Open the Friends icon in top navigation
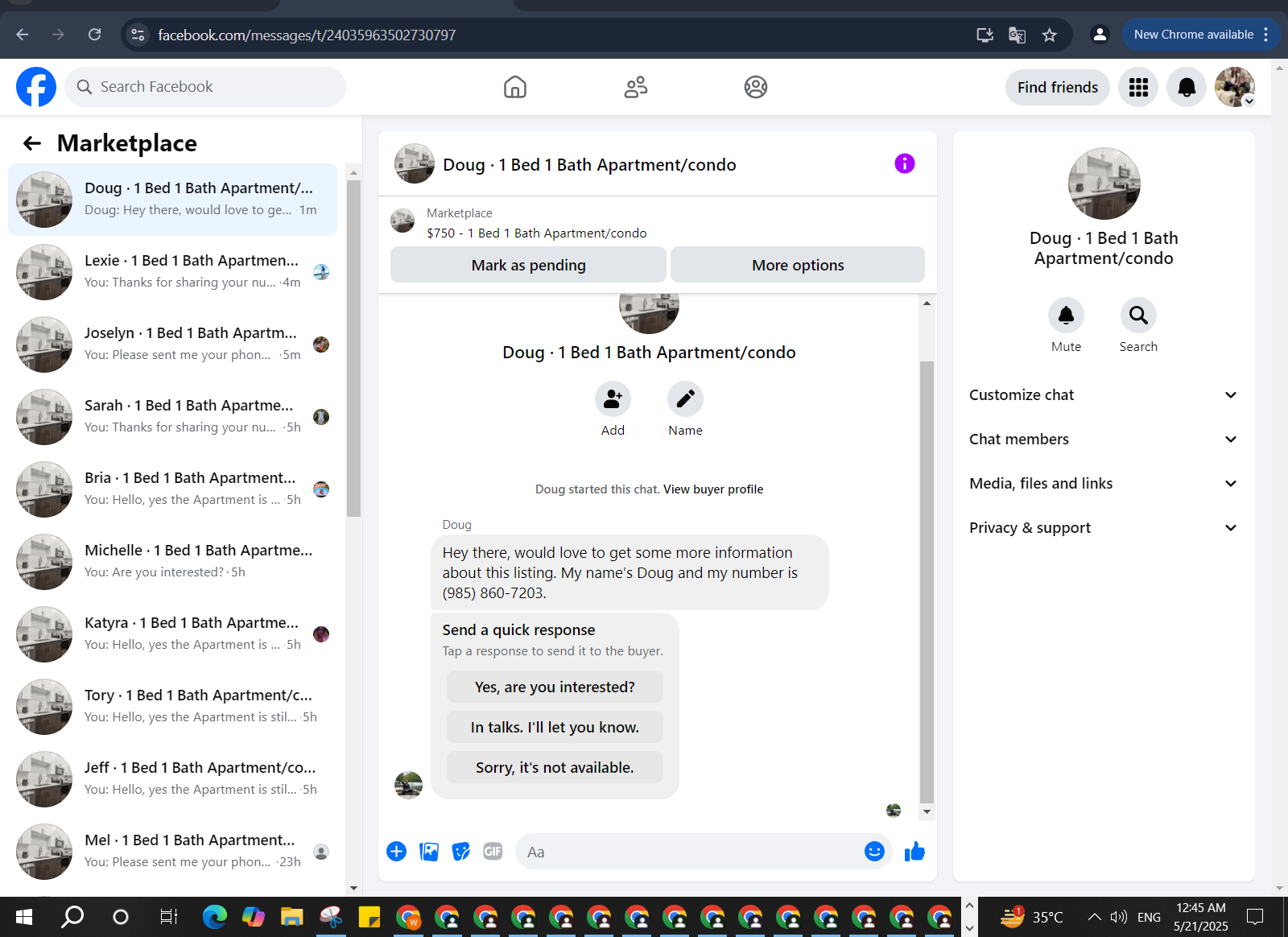 click(636, 87)
